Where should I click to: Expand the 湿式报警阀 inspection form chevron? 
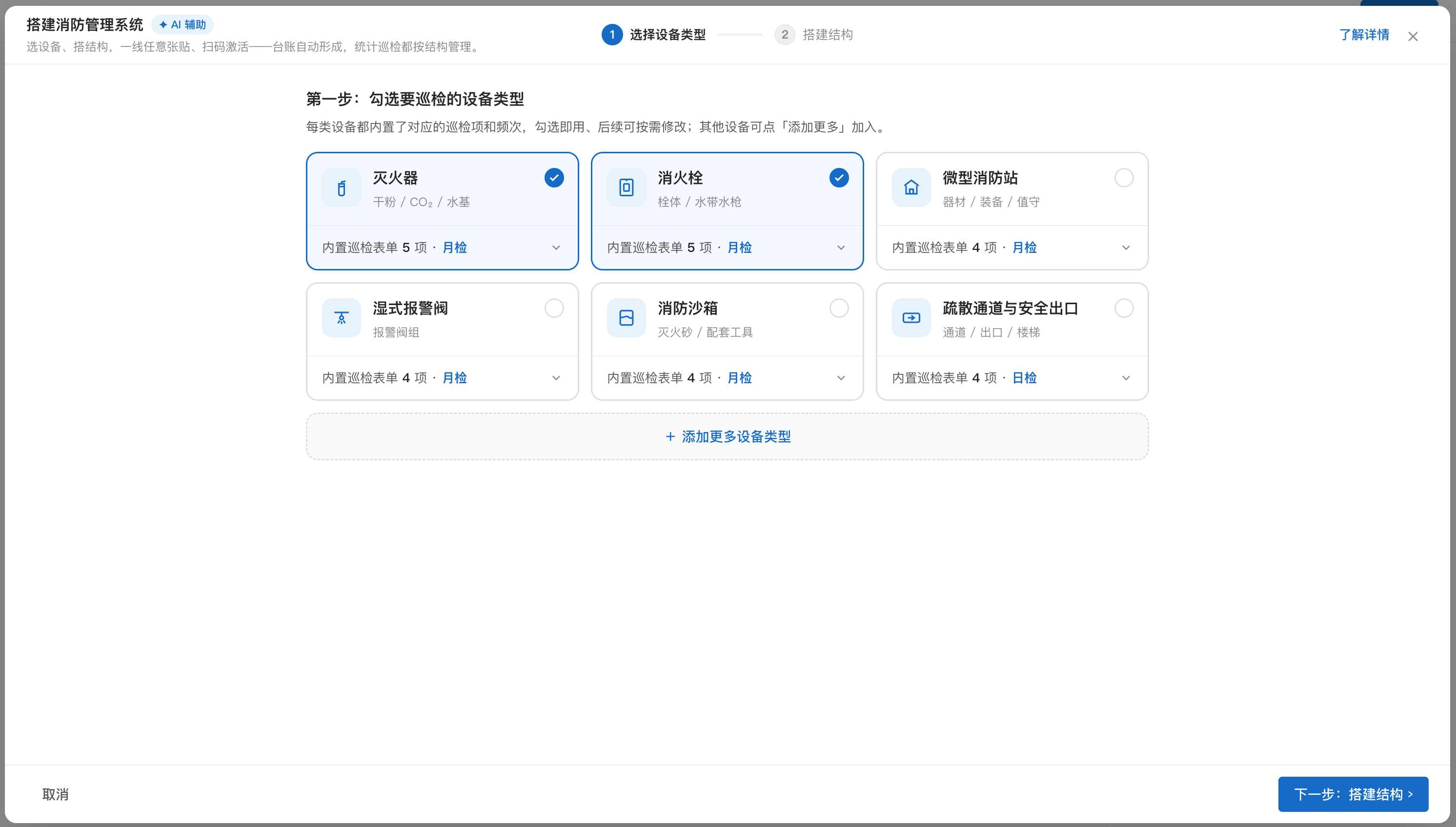pos(556,378)
